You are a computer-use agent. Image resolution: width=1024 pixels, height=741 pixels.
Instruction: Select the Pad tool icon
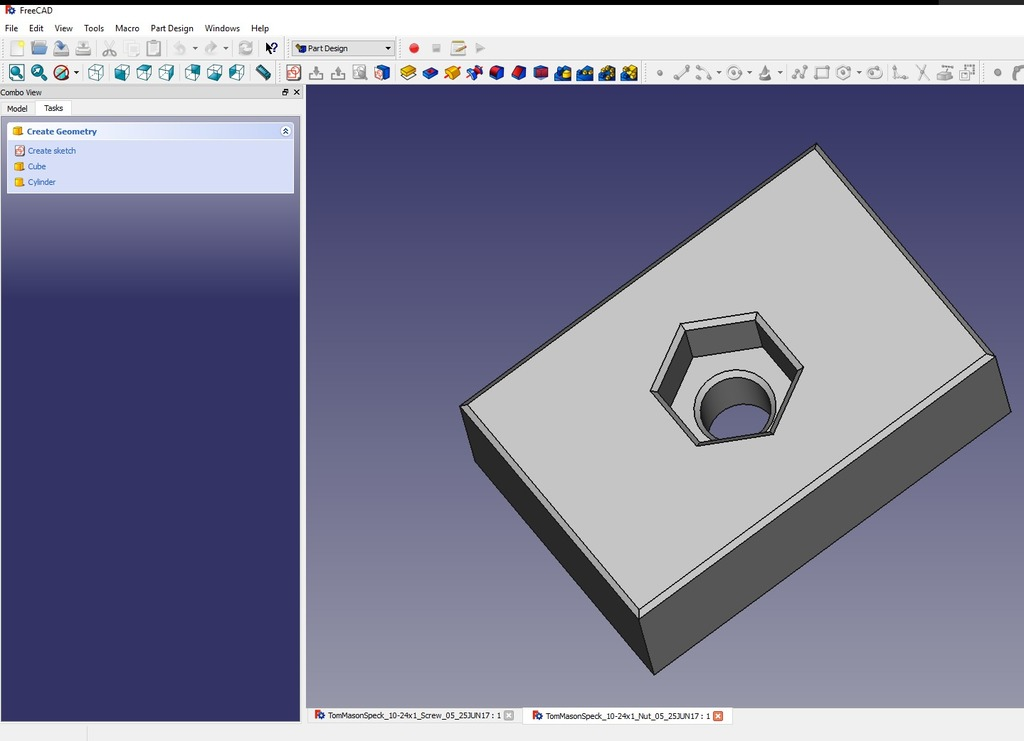[408, 73]
